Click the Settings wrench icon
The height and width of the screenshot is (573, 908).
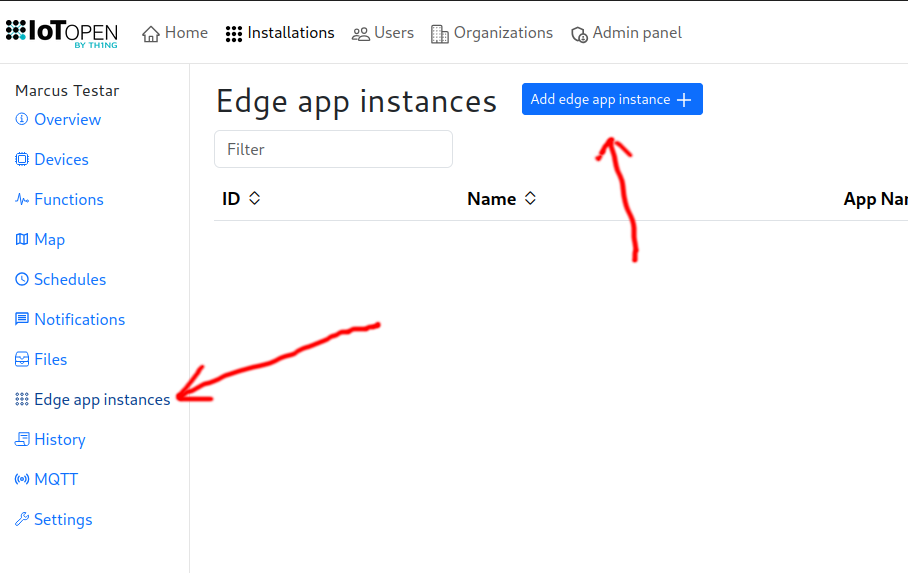[x=22, y=519]
